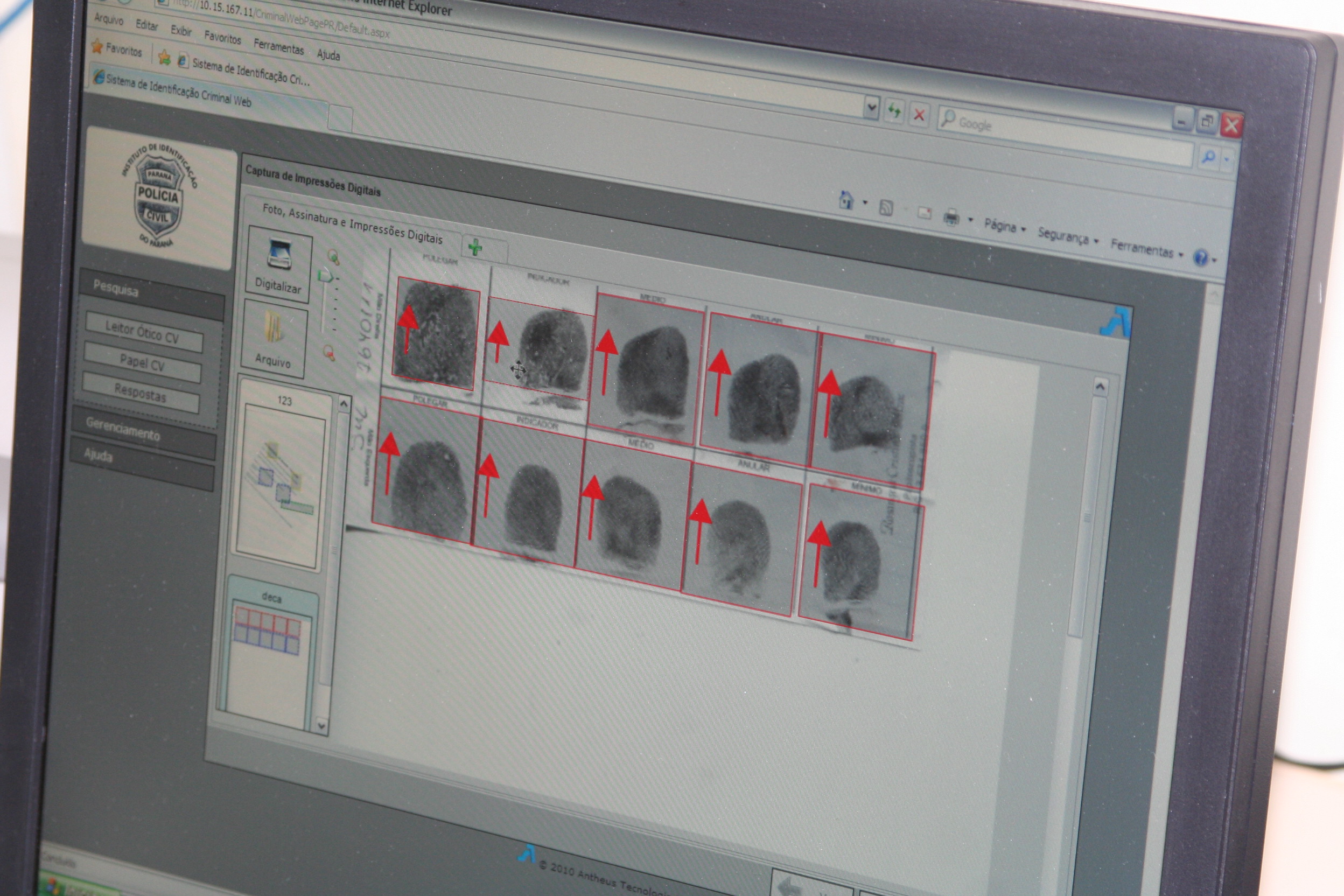Viewport: 1344px width, 896px height.
Task: Click the zoom slider handle
Action: pos(326,276)
